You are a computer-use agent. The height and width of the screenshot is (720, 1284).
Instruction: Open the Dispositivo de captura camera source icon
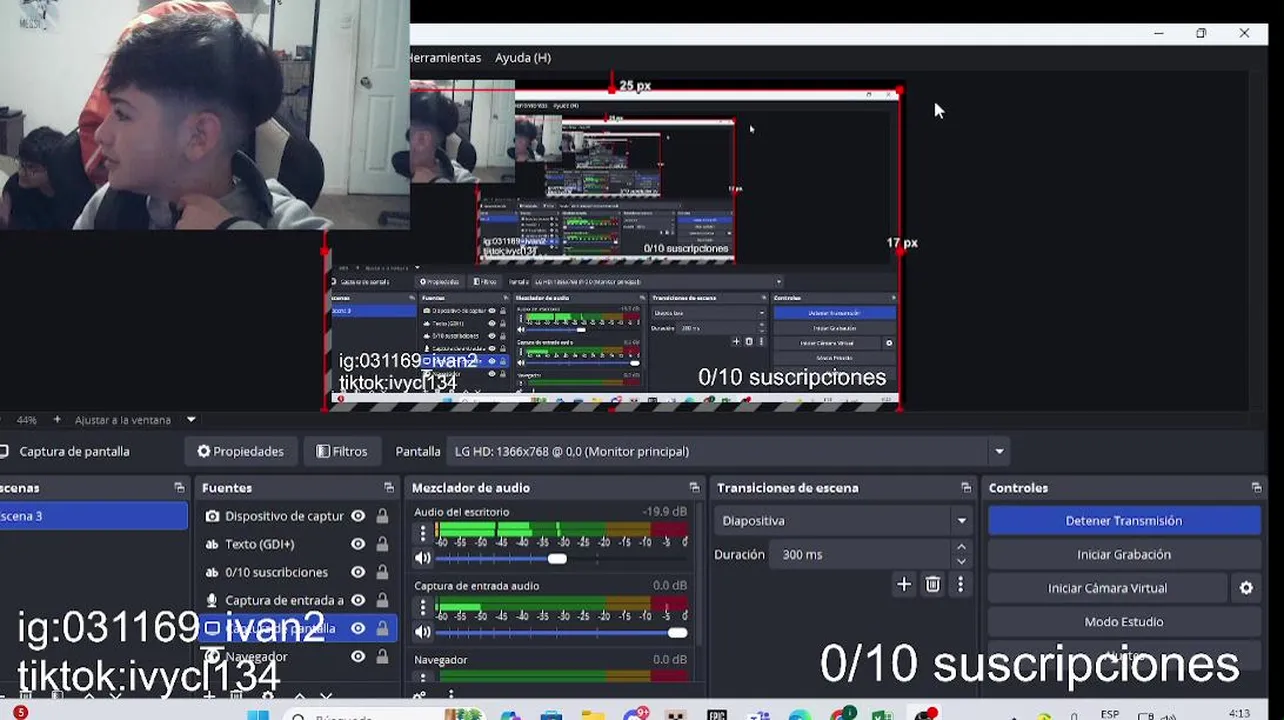[x=212, y=516]
